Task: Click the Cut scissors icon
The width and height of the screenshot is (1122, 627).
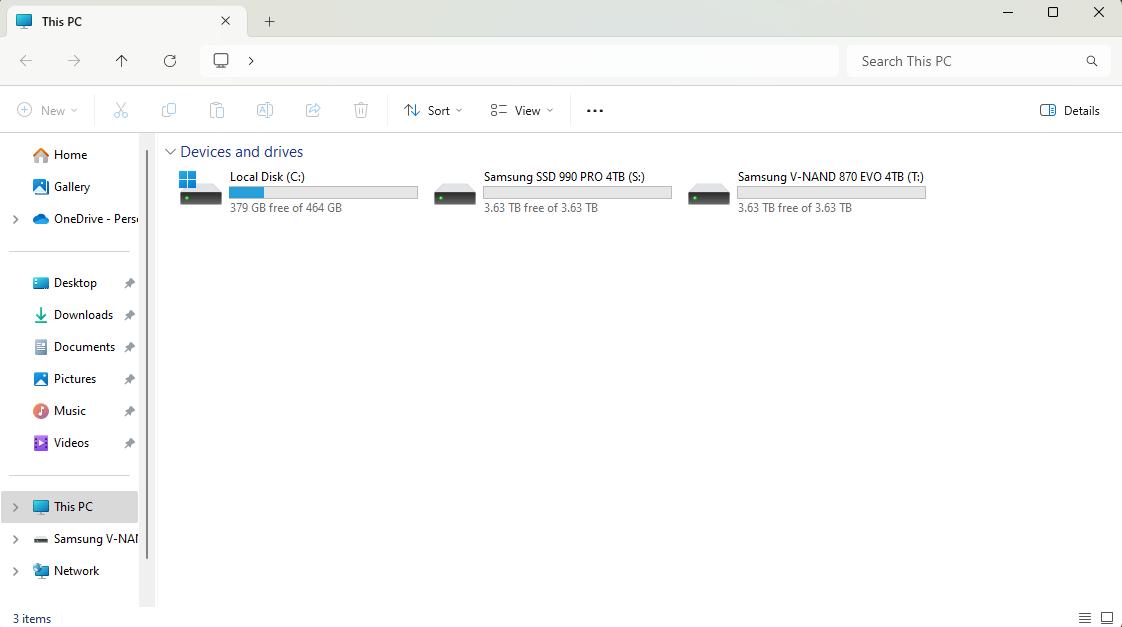Action: click(x=120, y=110)
